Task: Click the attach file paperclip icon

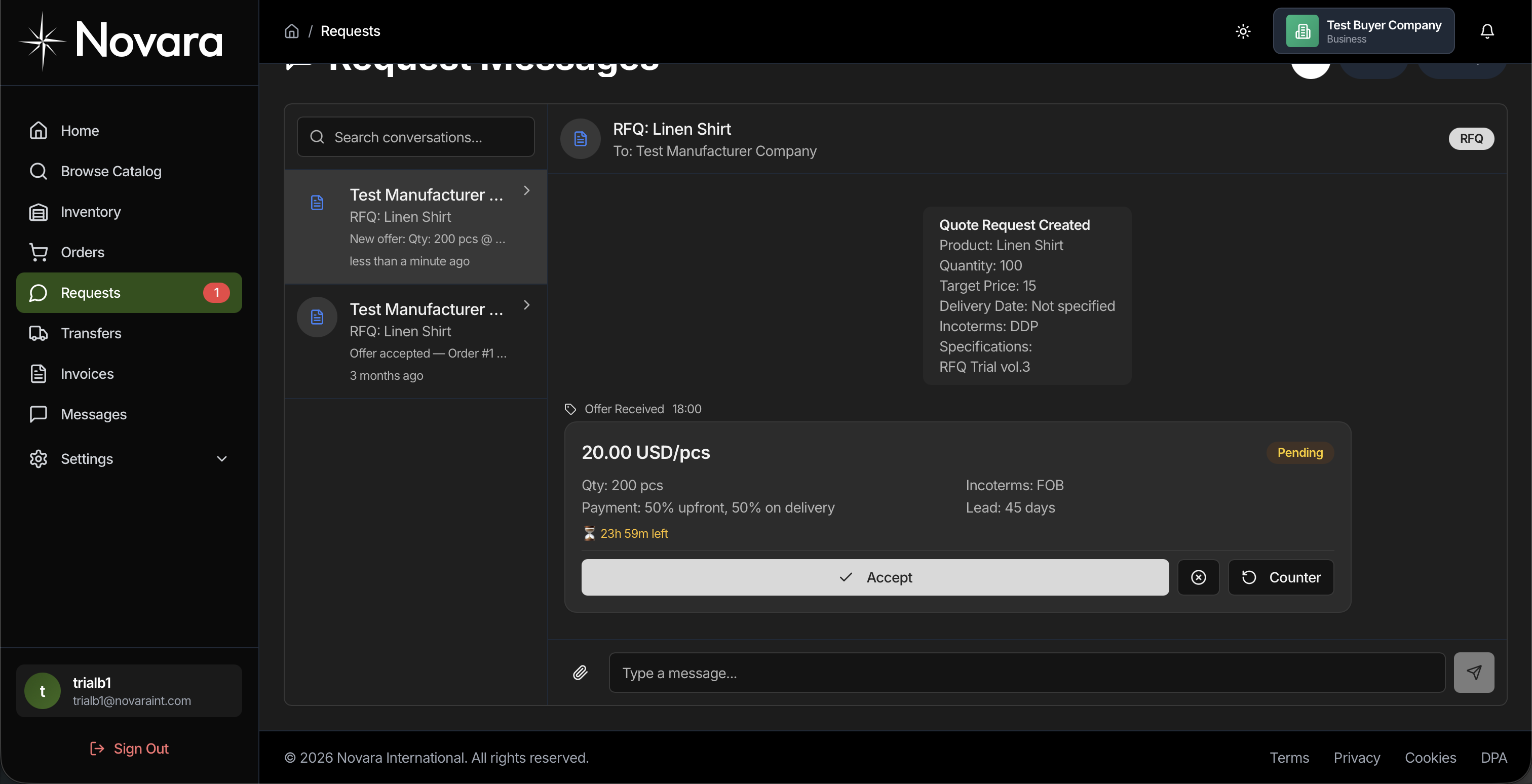Action: pyautogui.click(x=581, y=673)
